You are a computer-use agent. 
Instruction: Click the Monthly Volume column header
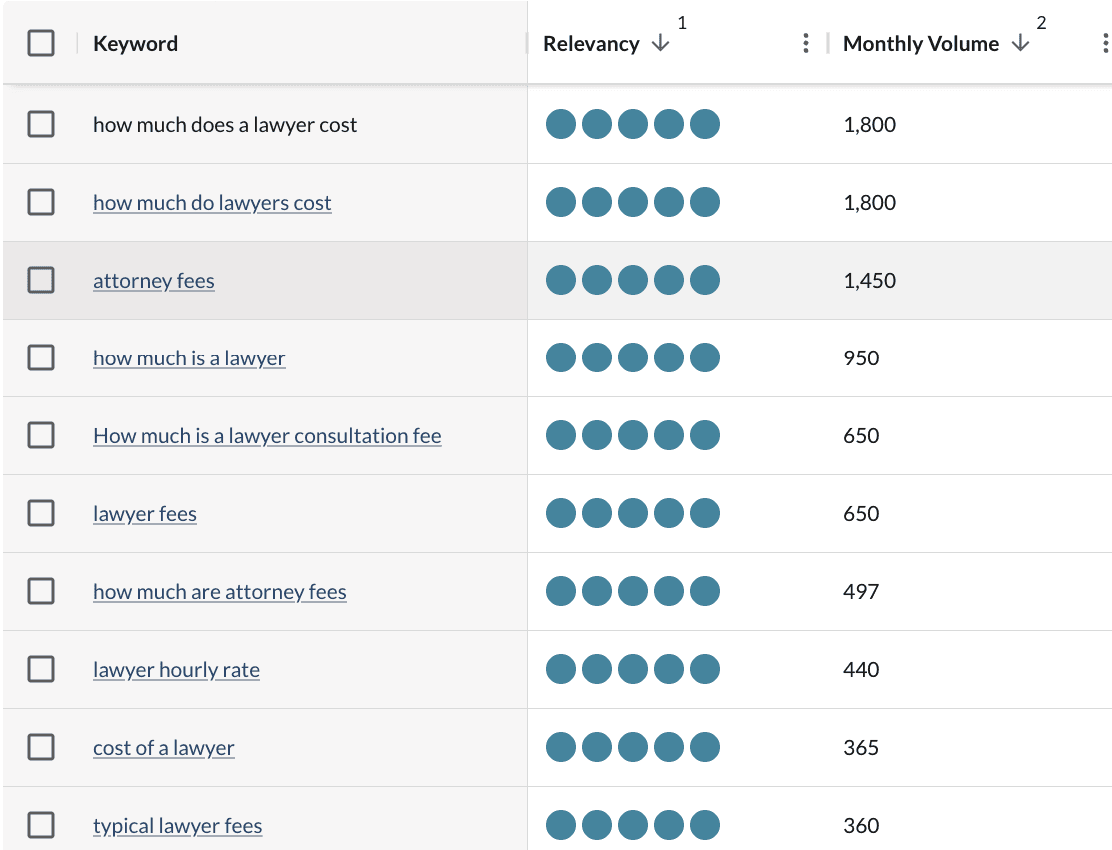pos(921,43)
